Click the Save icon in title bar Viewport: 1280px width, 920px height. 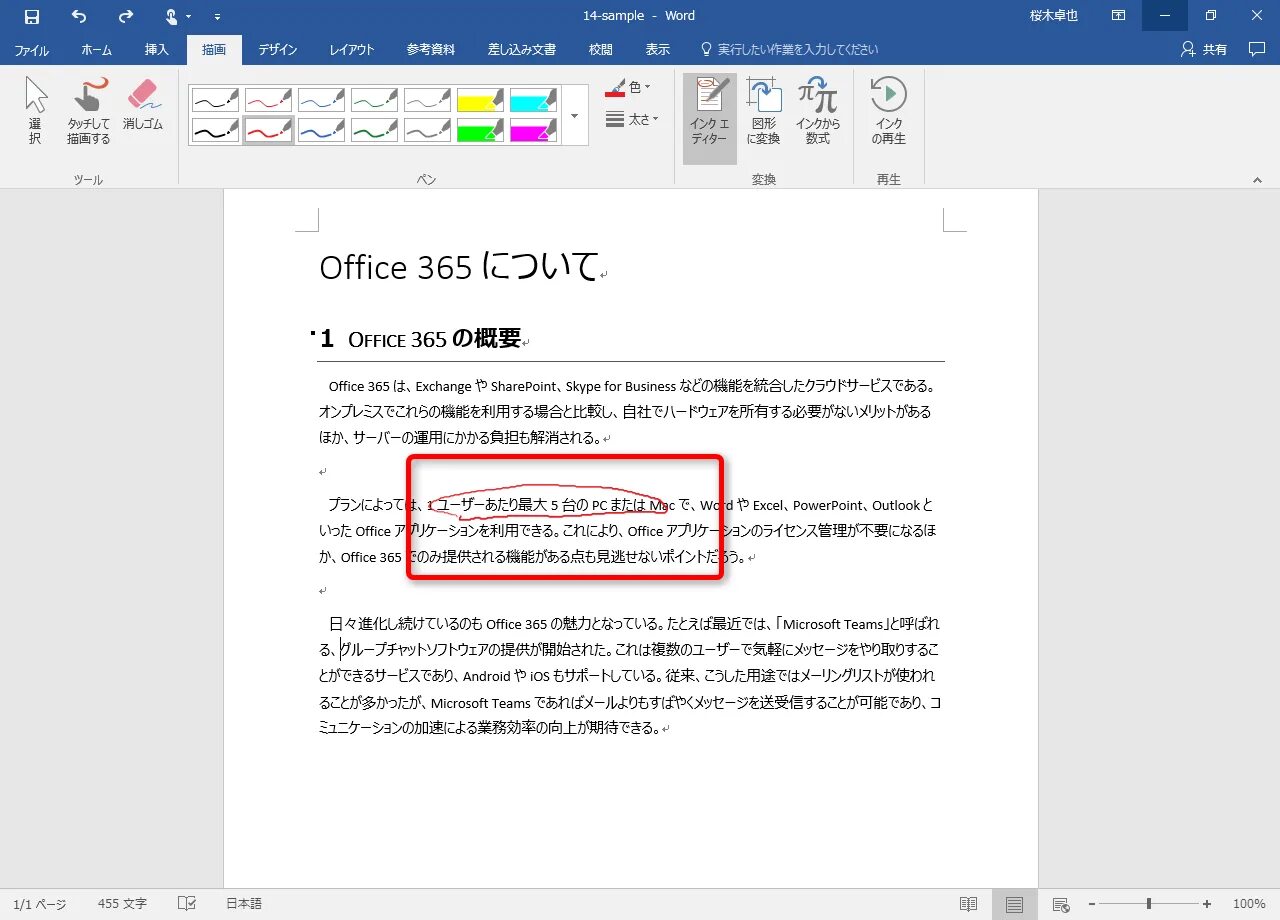click(32, 16)
